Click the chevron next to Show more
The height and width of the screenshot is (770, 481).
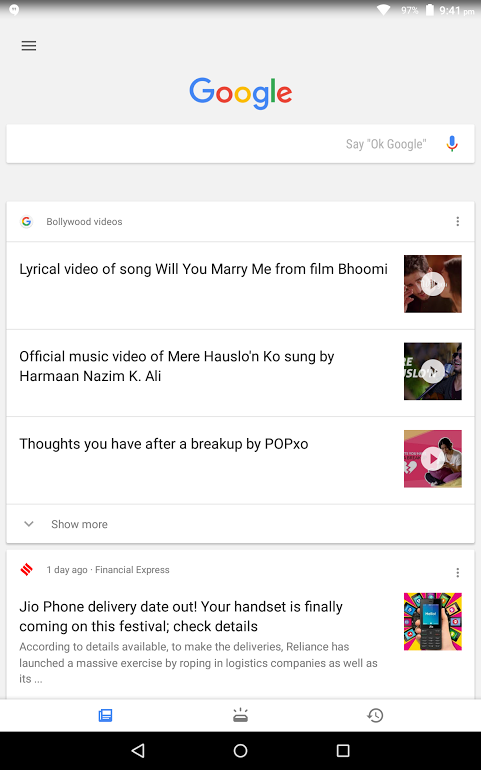pos(29,524)
